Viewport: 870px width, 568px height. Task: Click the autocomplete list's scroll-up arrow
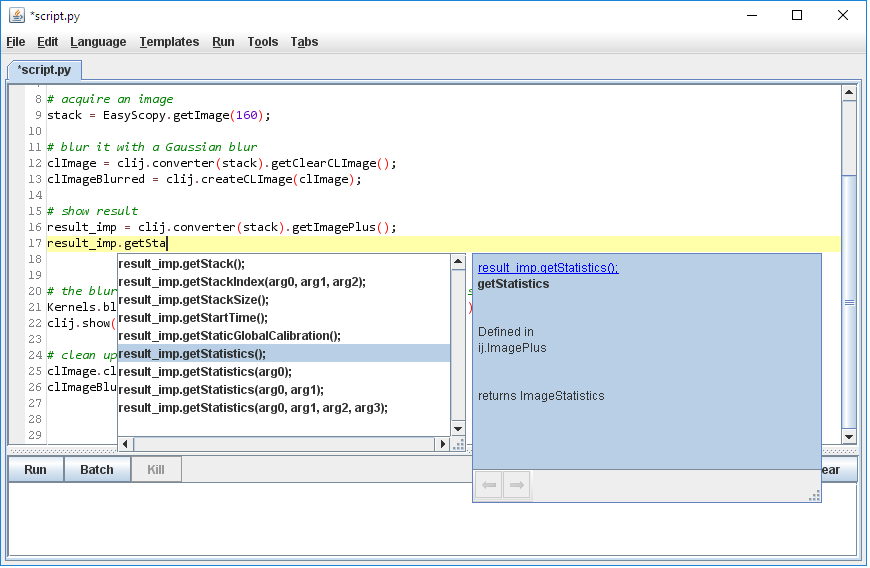[458, 263]
